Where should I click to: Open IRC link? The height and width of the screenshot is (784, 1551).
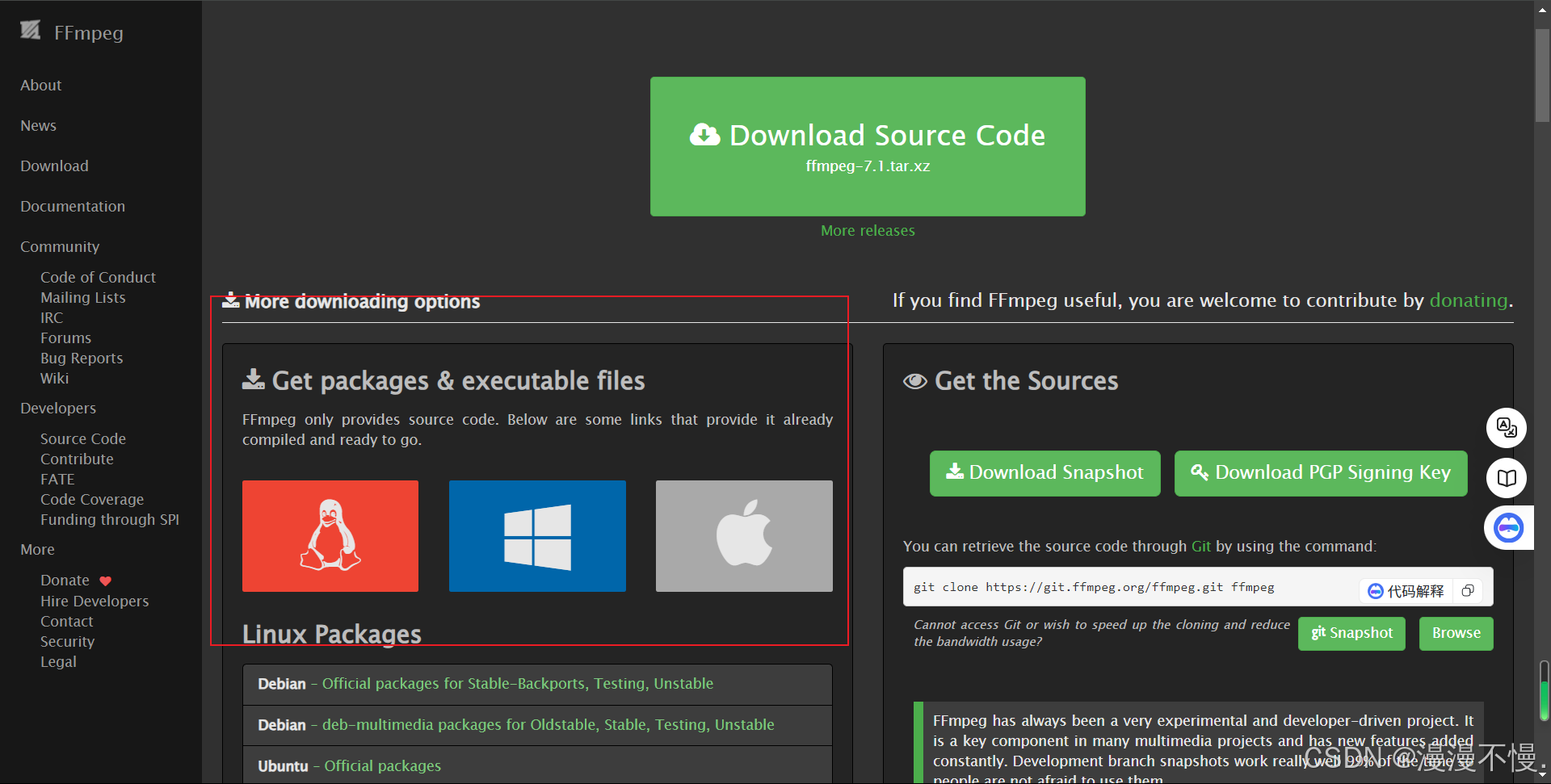52,317
